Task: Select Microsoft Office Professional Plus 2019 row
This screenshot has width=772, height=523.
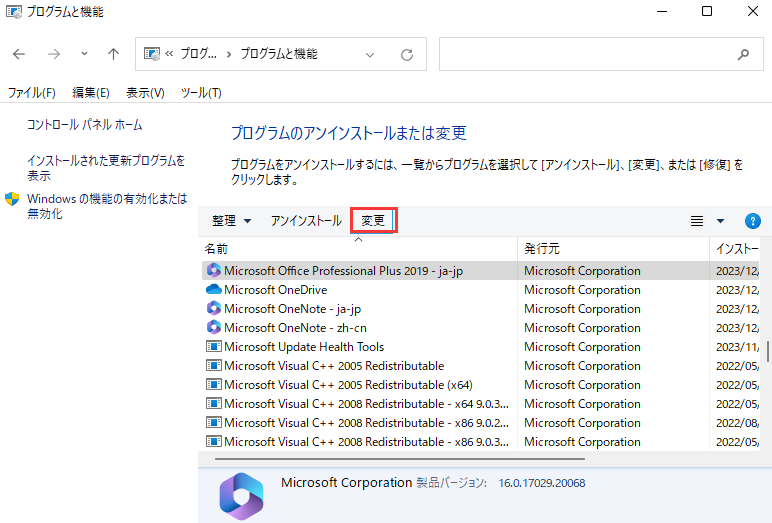Action: coord(481,271)
